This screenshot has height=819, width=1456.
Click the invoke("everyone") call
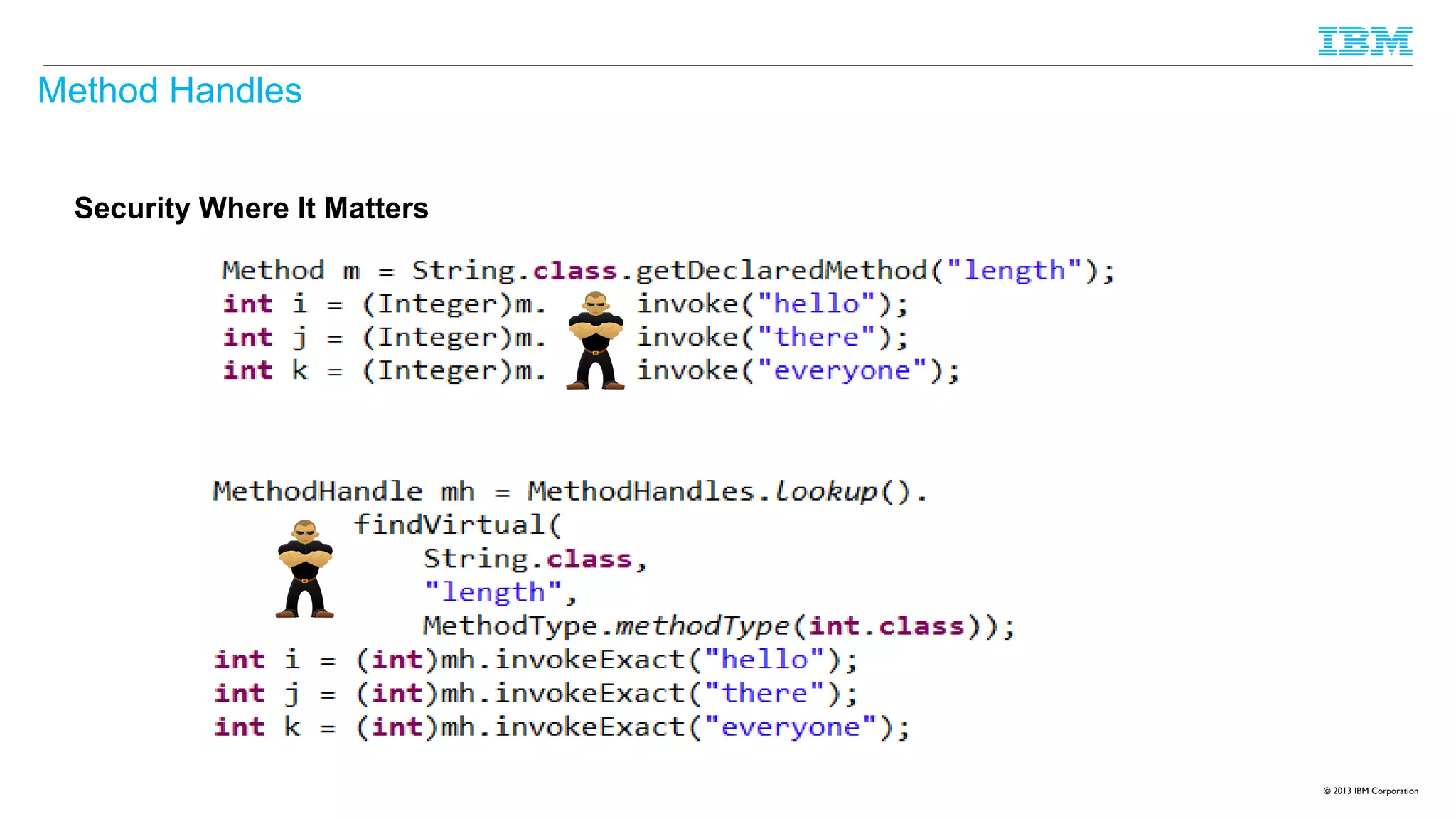coord(798,371)
